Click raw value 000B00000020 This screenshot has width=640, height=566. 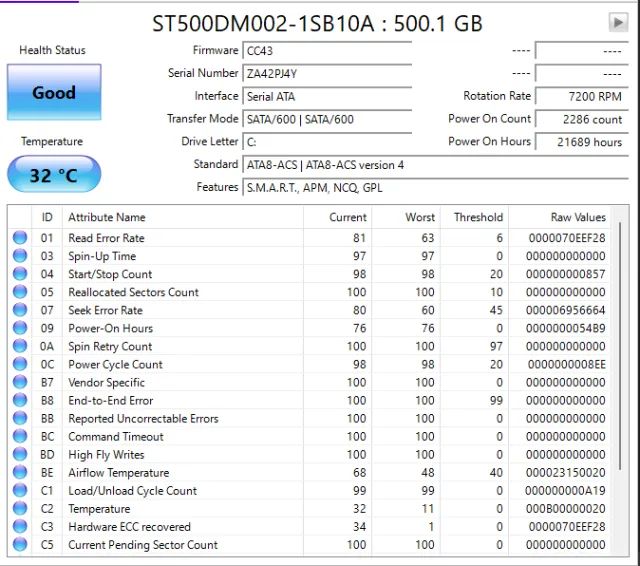pyautogui.click(x=565, y=509)
